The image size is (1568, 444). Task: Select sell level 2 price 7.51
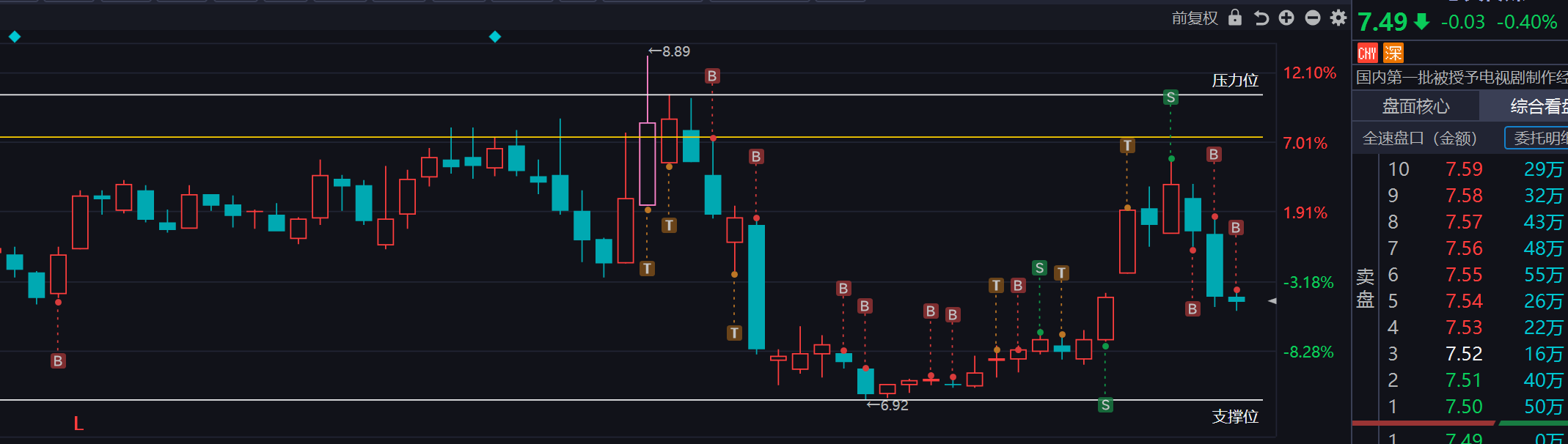(1464, 380)
